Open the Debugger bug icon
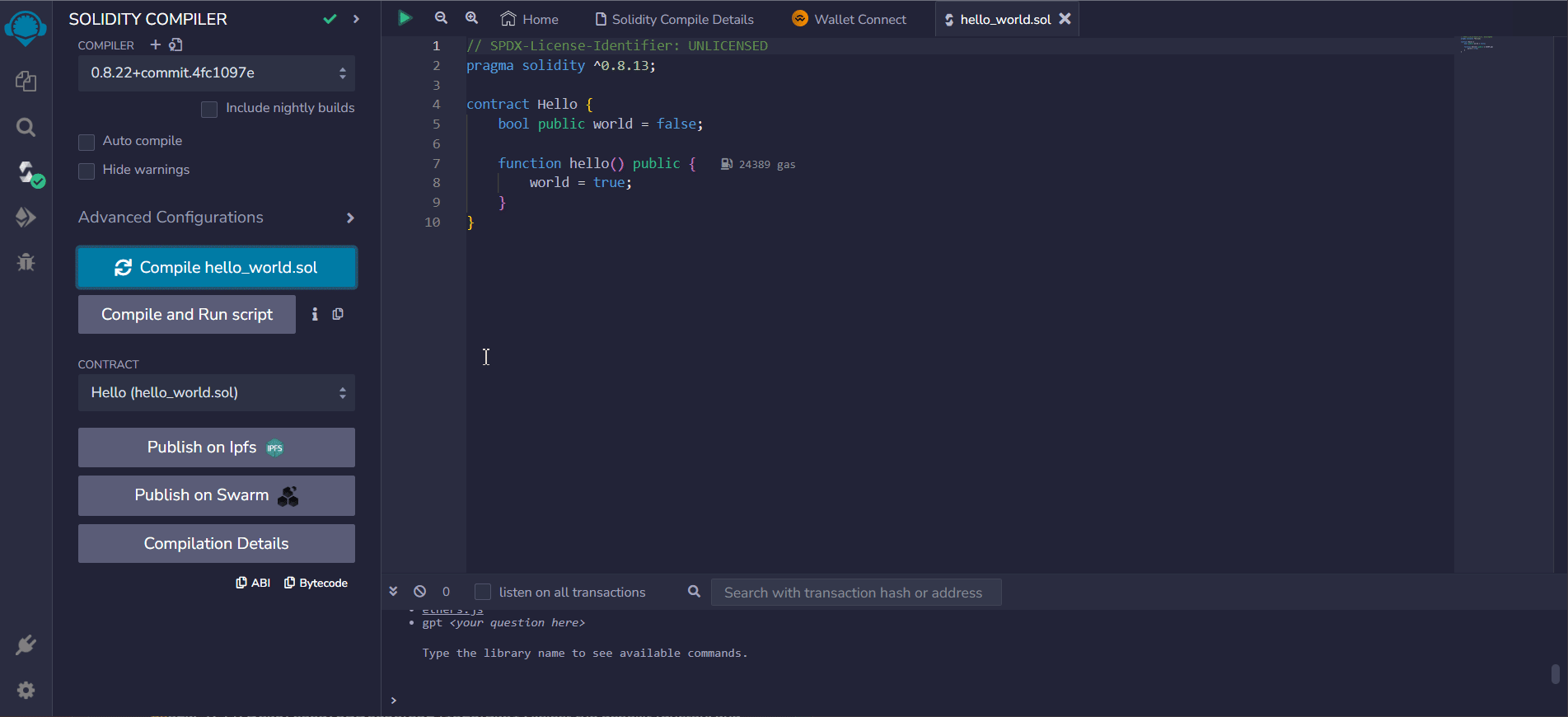This screenshot has height=717, width=1568. (x=26, y=262)
